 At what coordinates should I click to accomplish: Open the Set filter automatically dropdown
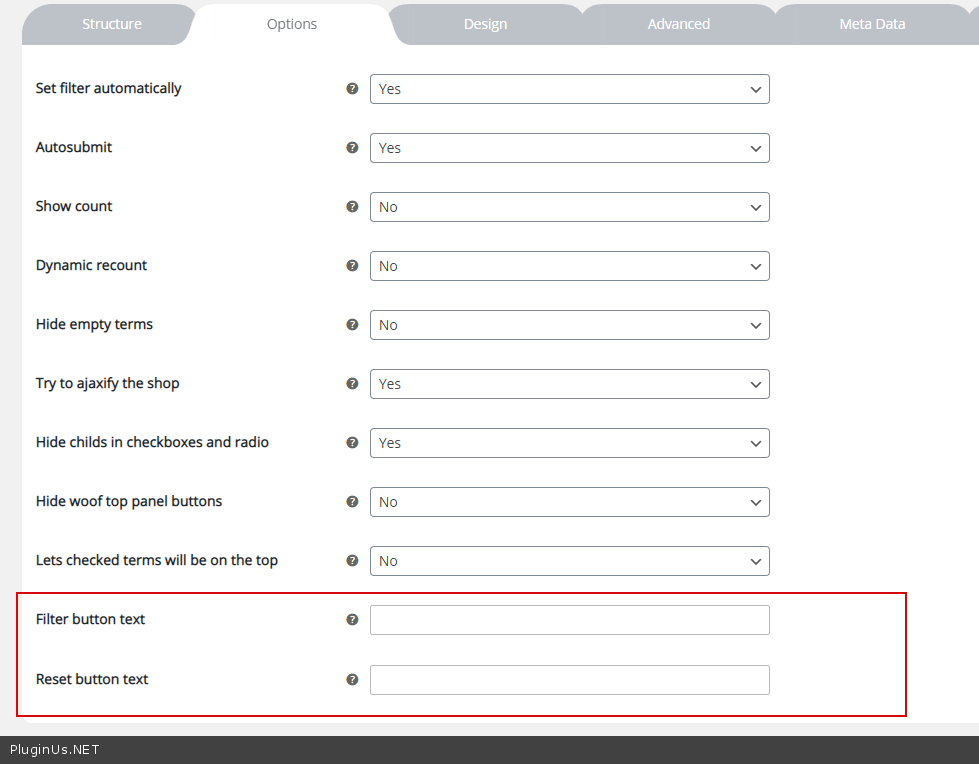click(569, 89)
